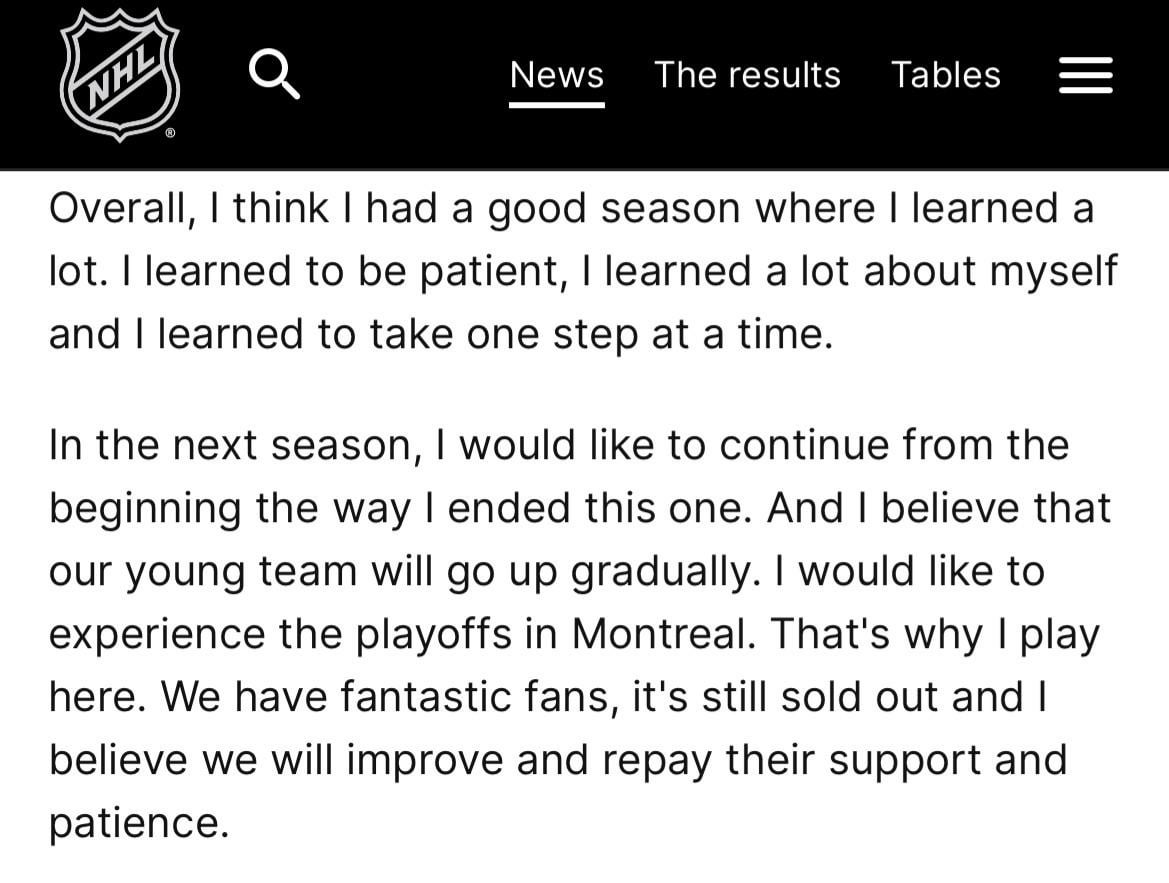Open The results section
This screenshot has width=1169, height=883.
click(x=747, y=75)
